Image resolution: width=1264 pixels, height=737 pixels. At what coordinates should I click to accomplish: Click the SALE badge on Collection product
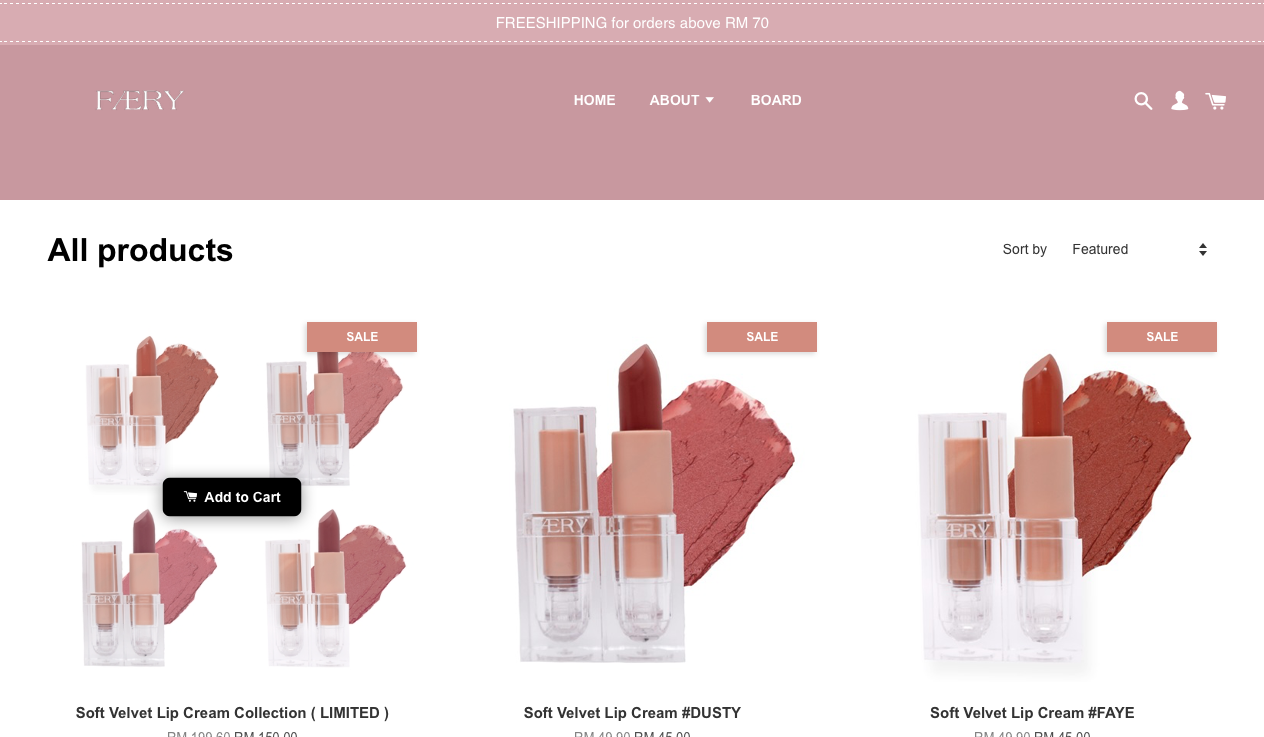[362, 337]
